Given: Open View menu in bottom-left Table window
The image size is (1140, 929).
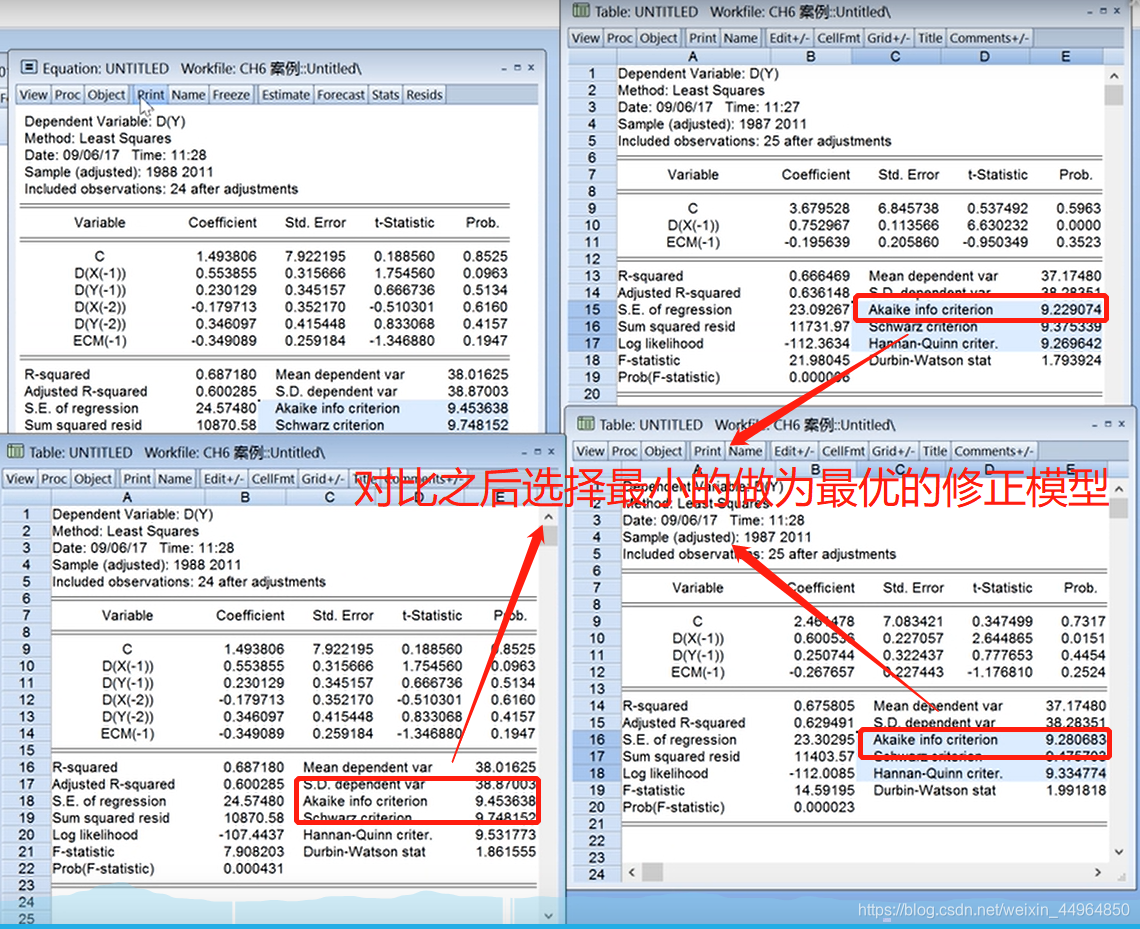Looking at the screenshot, I should pos(20,478).
